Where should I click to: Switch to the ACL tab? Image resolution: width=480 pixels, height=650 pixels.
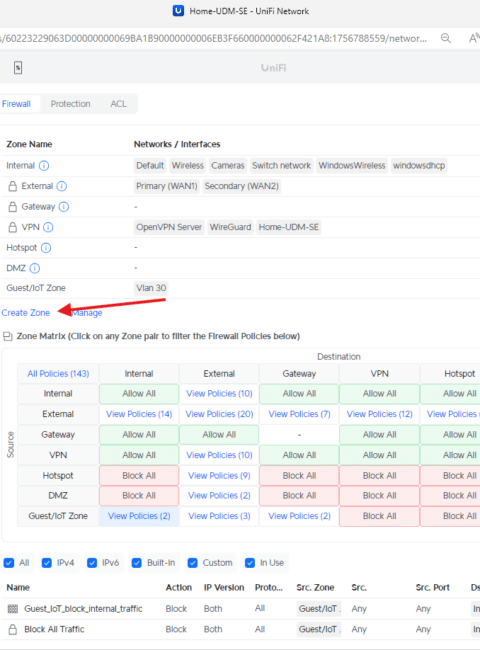click(x=119, y=104)
